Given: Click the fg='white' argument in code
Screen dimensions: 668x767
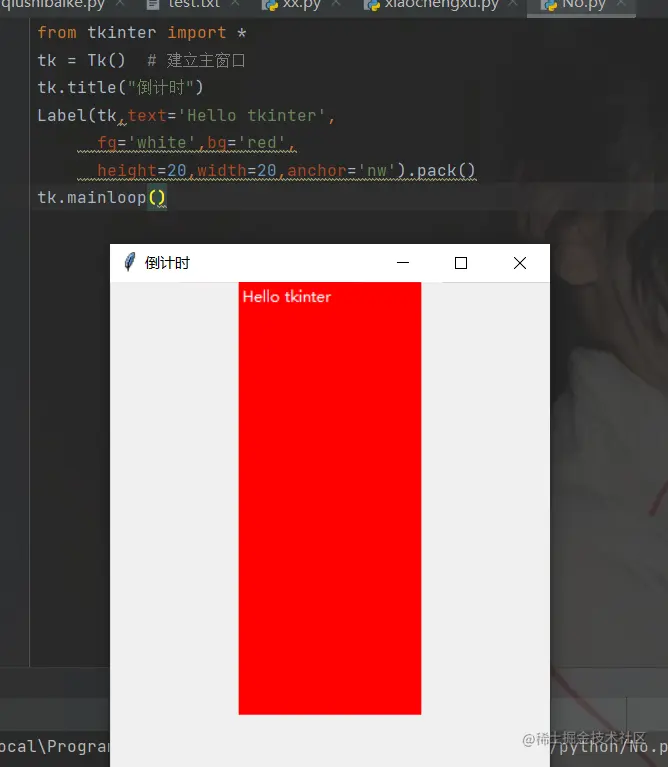Looking at the screenshot, I should point(147,143).
